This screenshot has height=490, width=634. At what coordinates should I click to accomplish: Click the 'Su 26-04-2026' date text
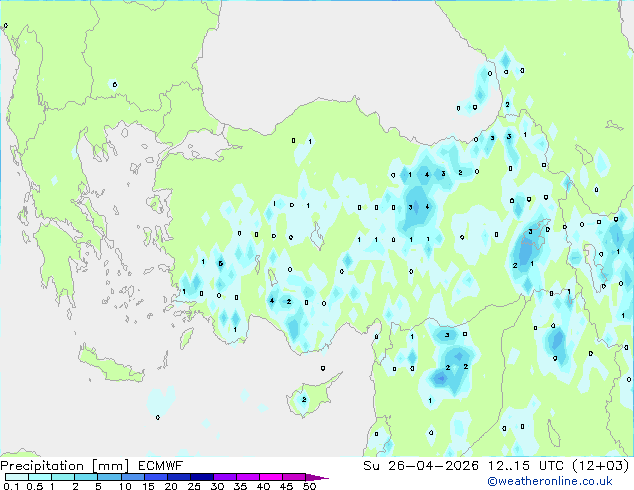click(x=421, y=466)
